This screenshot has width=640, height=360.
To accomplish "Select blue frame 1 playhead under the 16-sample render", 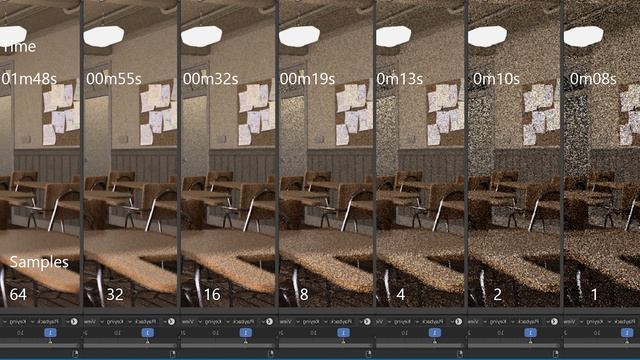I will tap(245, 333).
